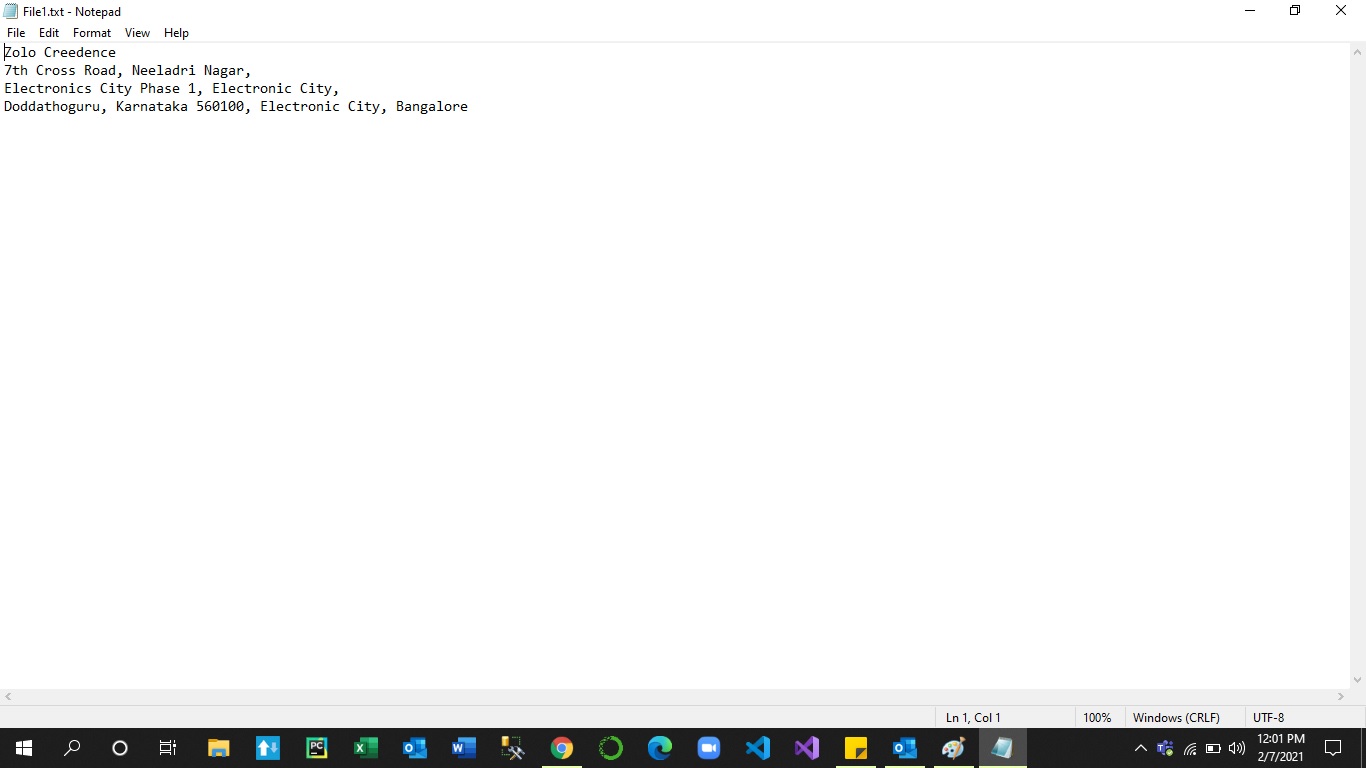
Task: Open the Help menu
Action: (176, 33)
